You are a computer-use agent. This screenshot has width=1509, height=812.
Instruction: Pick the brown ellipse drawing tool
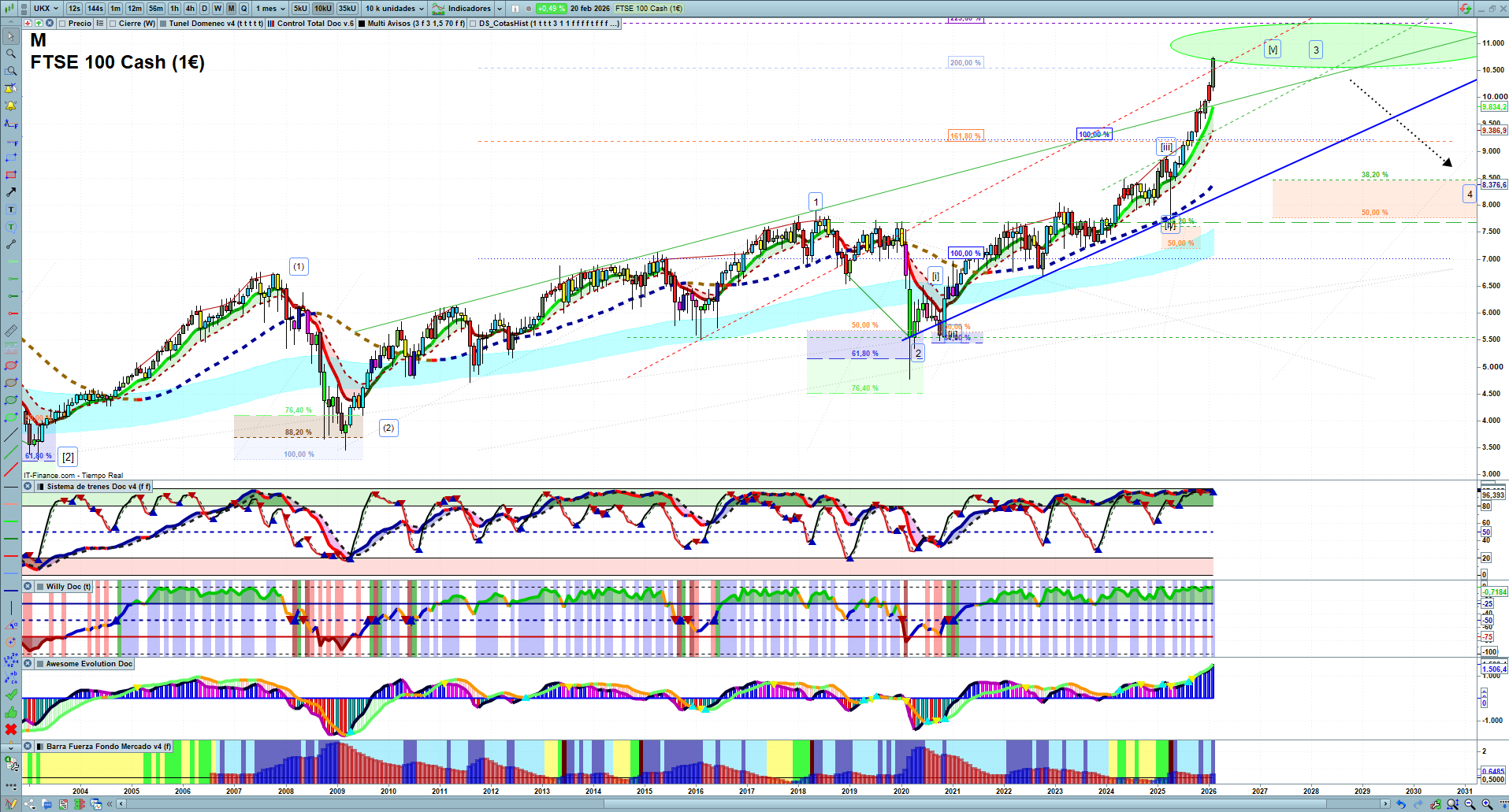click(11, 383)
